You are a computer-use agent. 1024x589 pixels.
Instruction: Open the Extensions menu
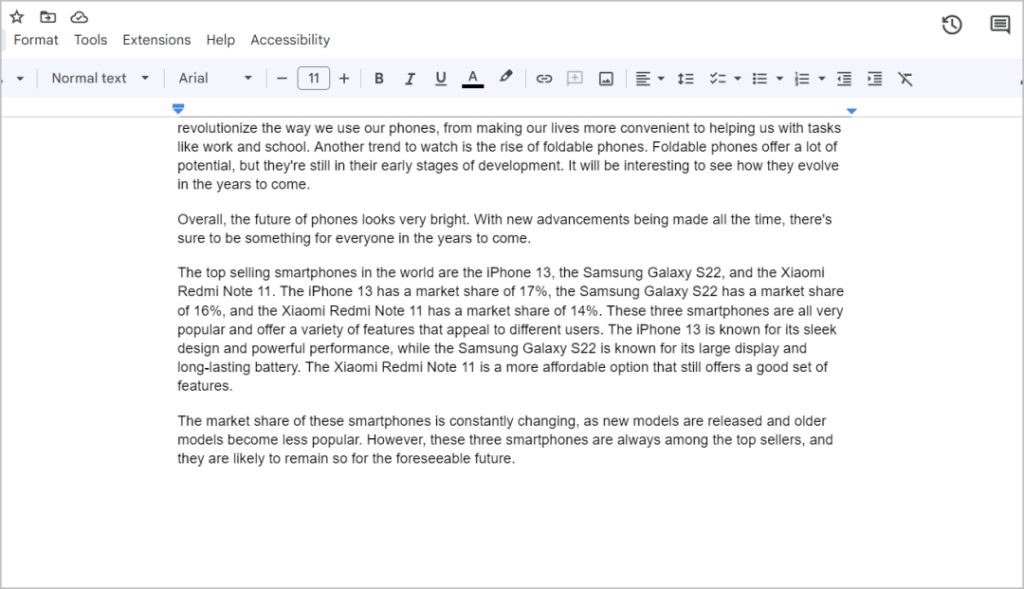157,40
